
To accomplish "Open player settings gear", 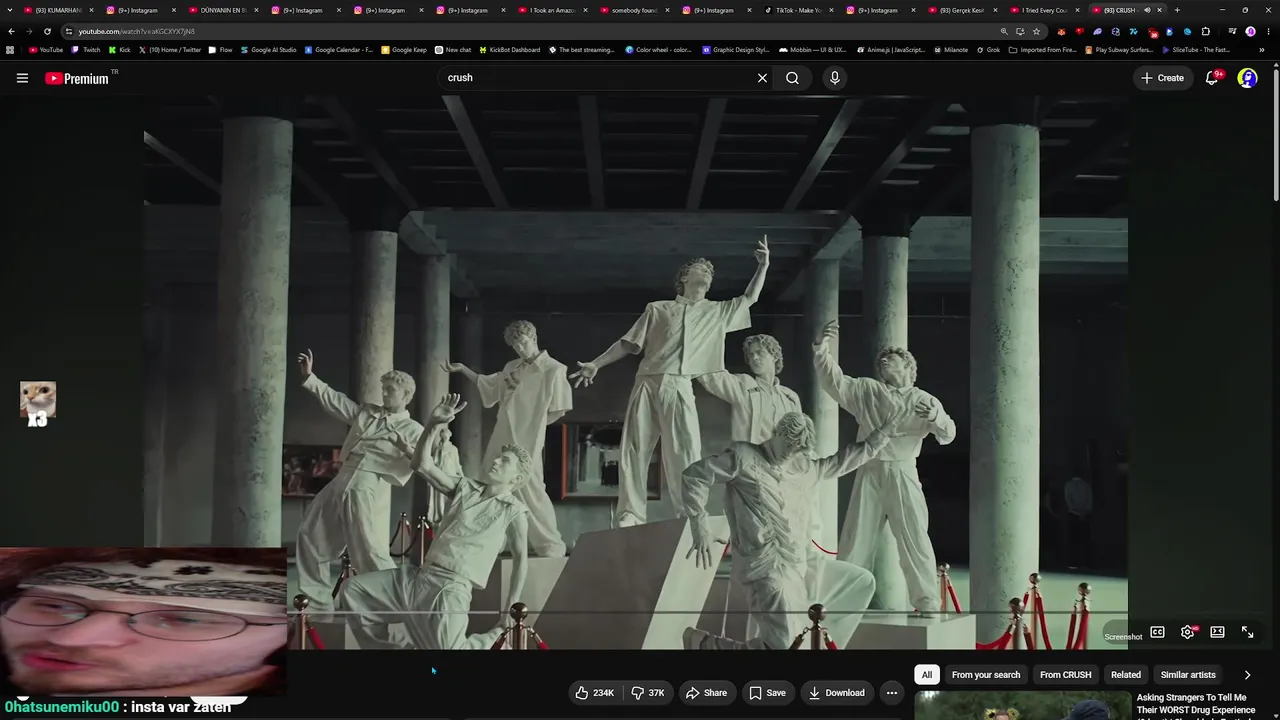I will click(1188, 632).
